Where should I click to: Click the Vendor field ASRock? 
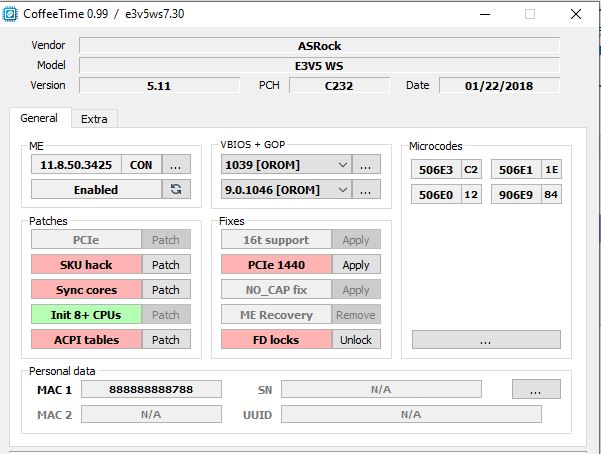pyautogui.click(x=319, y=46)
